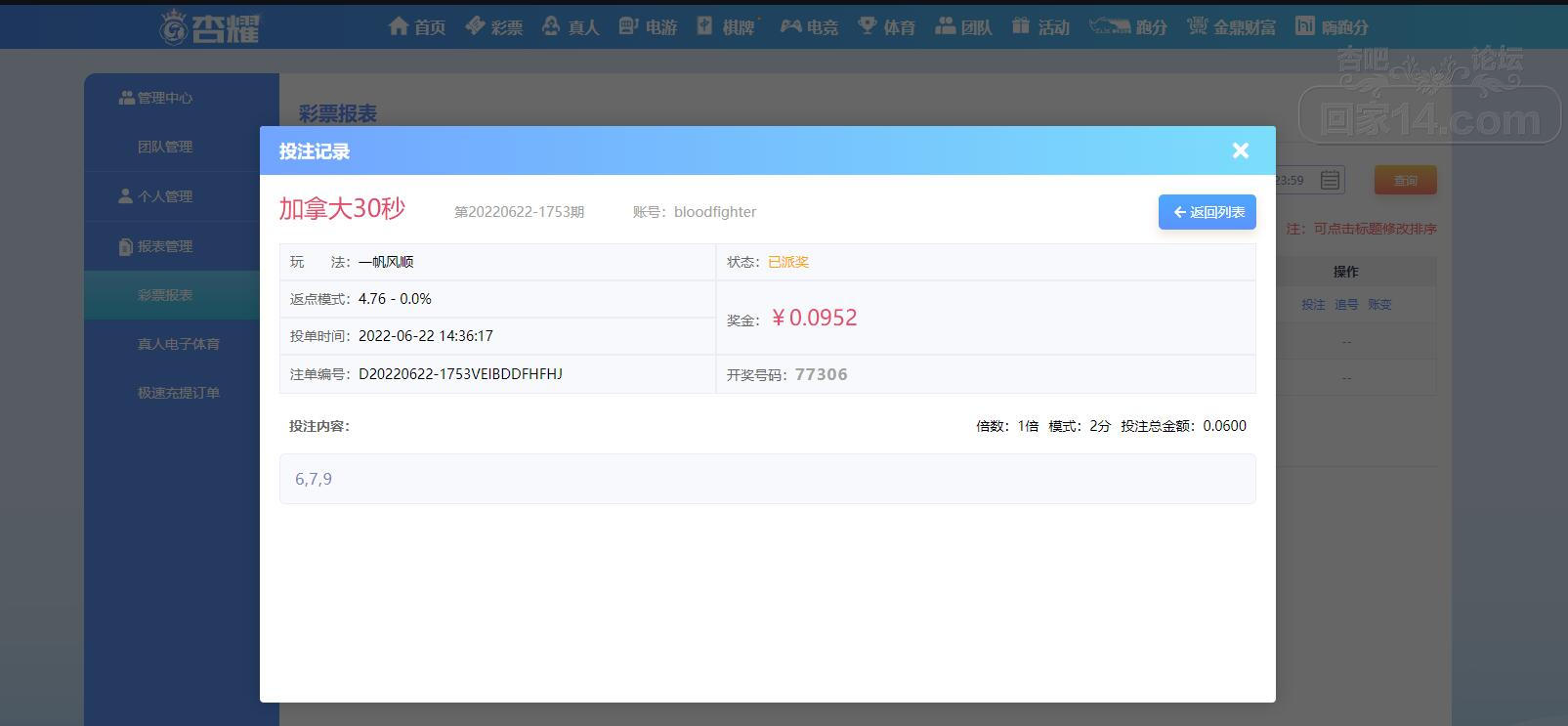
Task: Click the bet time 2022-06-22 14:36:17
Action: tap(426, 336)
